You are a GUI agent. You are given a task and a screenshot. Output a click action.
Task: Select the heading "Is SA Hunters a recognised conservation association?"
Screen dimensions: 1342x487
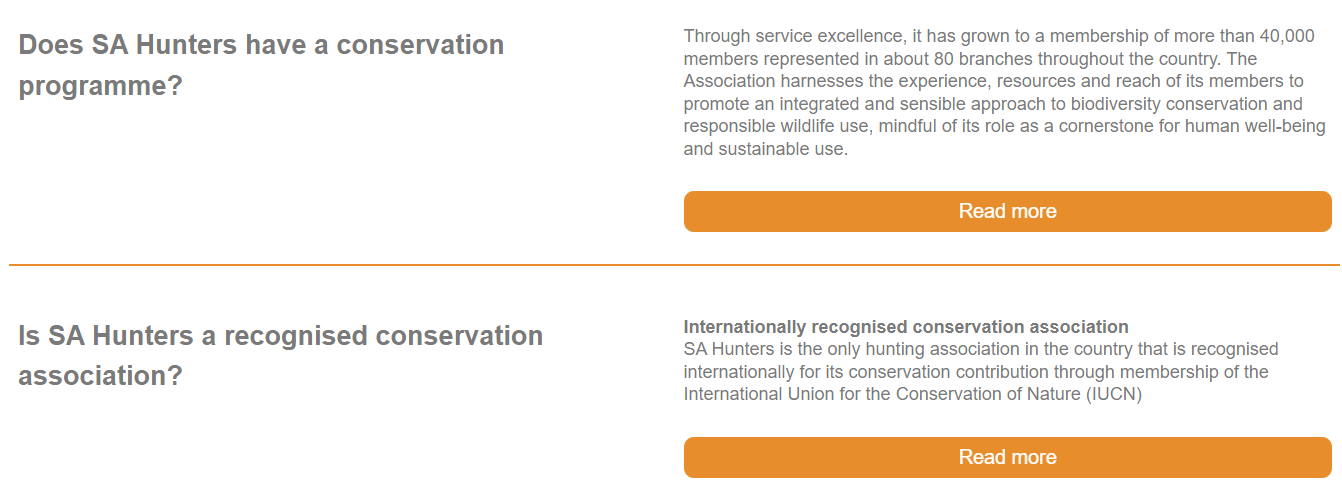click(280, 356)
